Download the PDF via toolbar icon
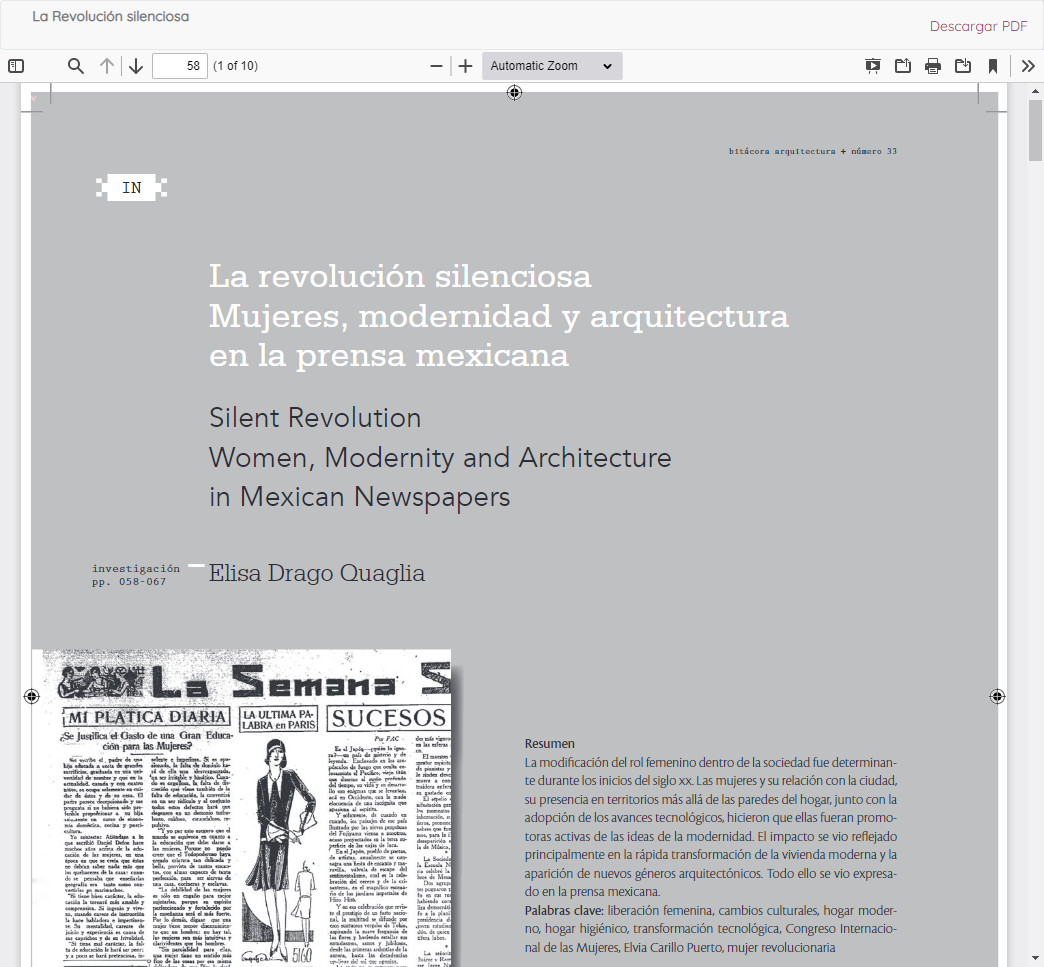The image size is (1044, 967). pyautogui.click(x=963, y=66)
